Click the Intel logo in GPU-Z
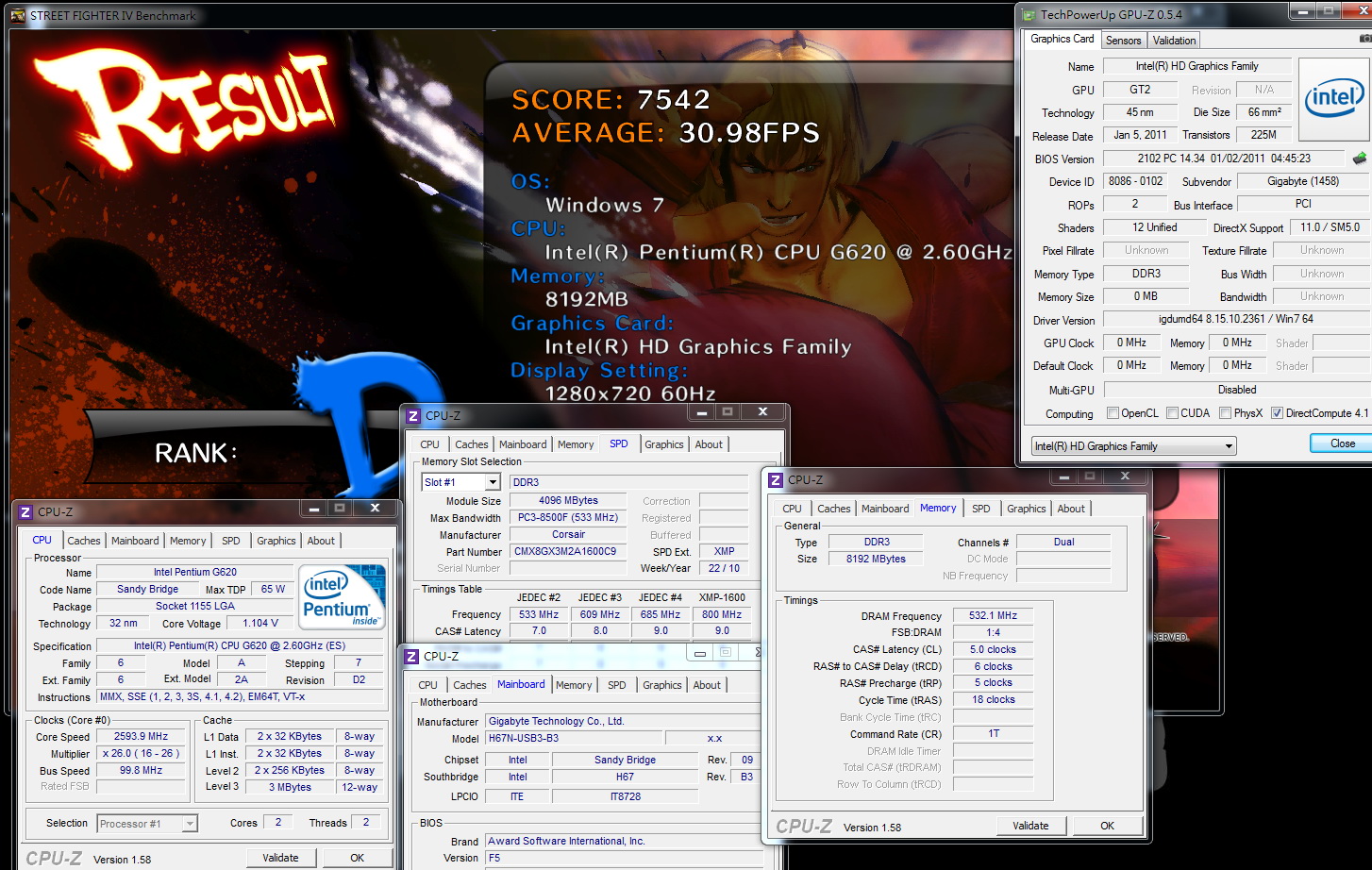1372x870 pixels. [1334, 99]
